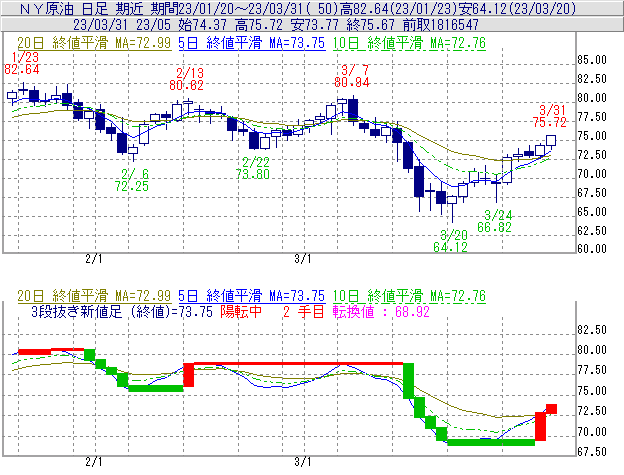Viewport: 624px width, 475px height.
Task: Click the 60.00 price axis label in upper chart
Action: (x=592, y=249)
